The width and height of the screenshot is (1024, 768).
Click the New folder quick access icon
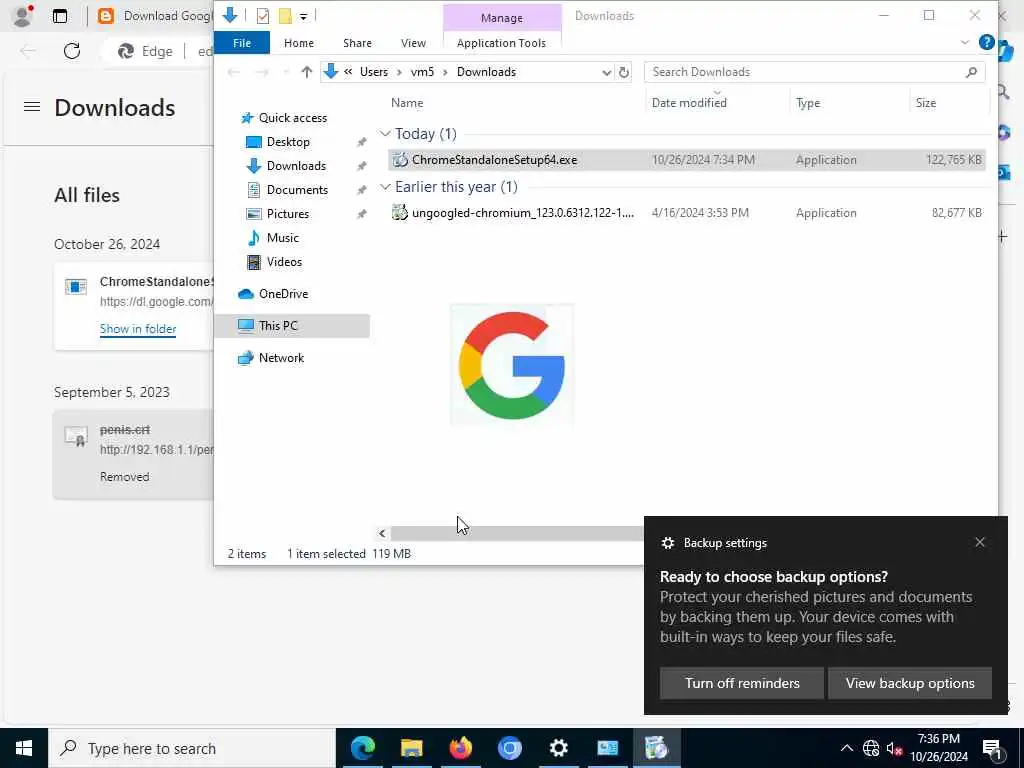285,16
